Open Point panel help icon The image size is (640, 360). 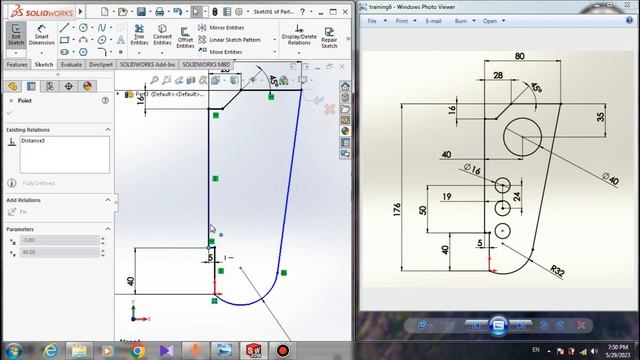[105, 100]
